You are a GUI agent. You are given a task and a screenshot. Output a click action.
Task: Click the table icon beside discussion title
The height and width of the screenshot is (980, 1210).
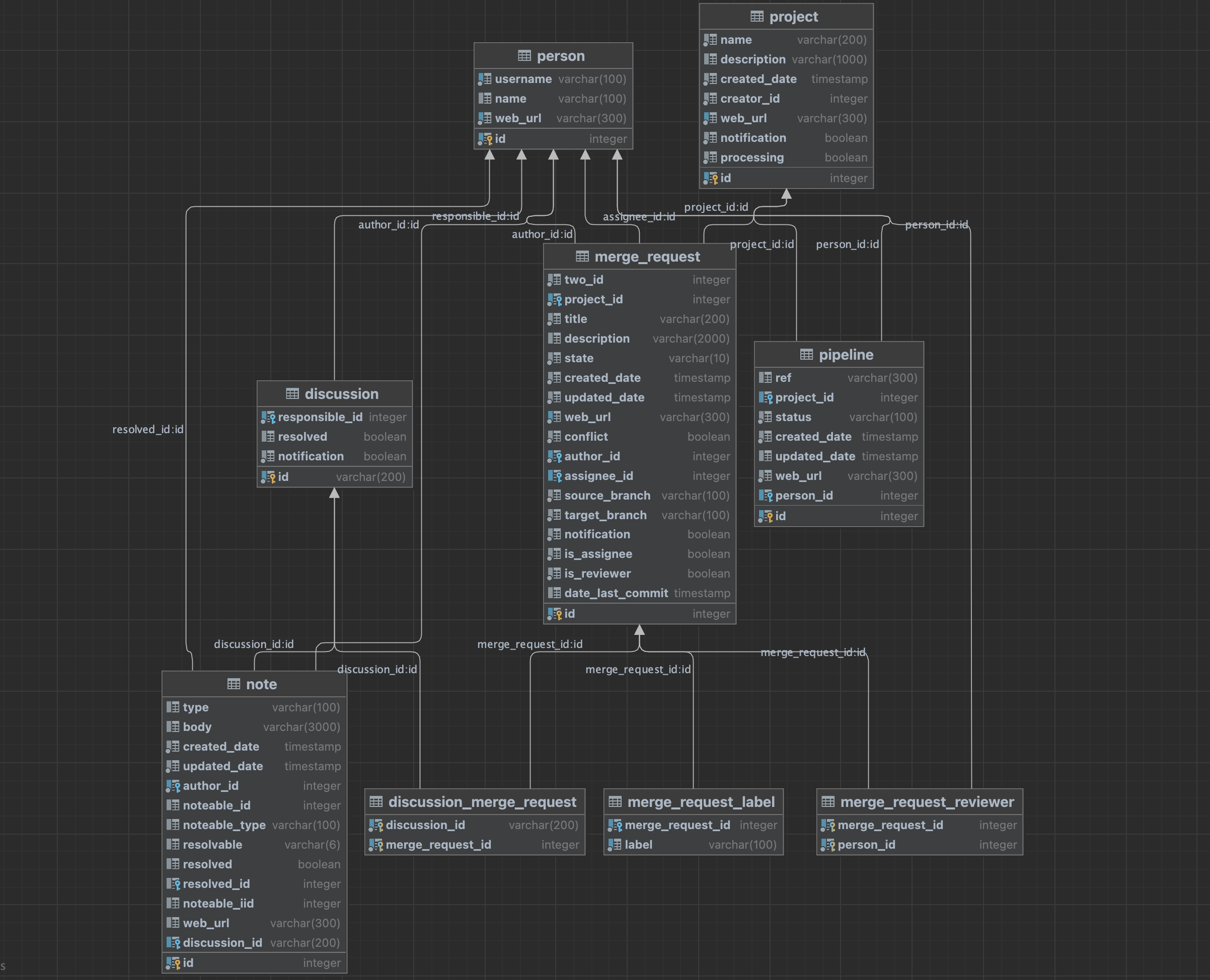(x=292, y=393)
